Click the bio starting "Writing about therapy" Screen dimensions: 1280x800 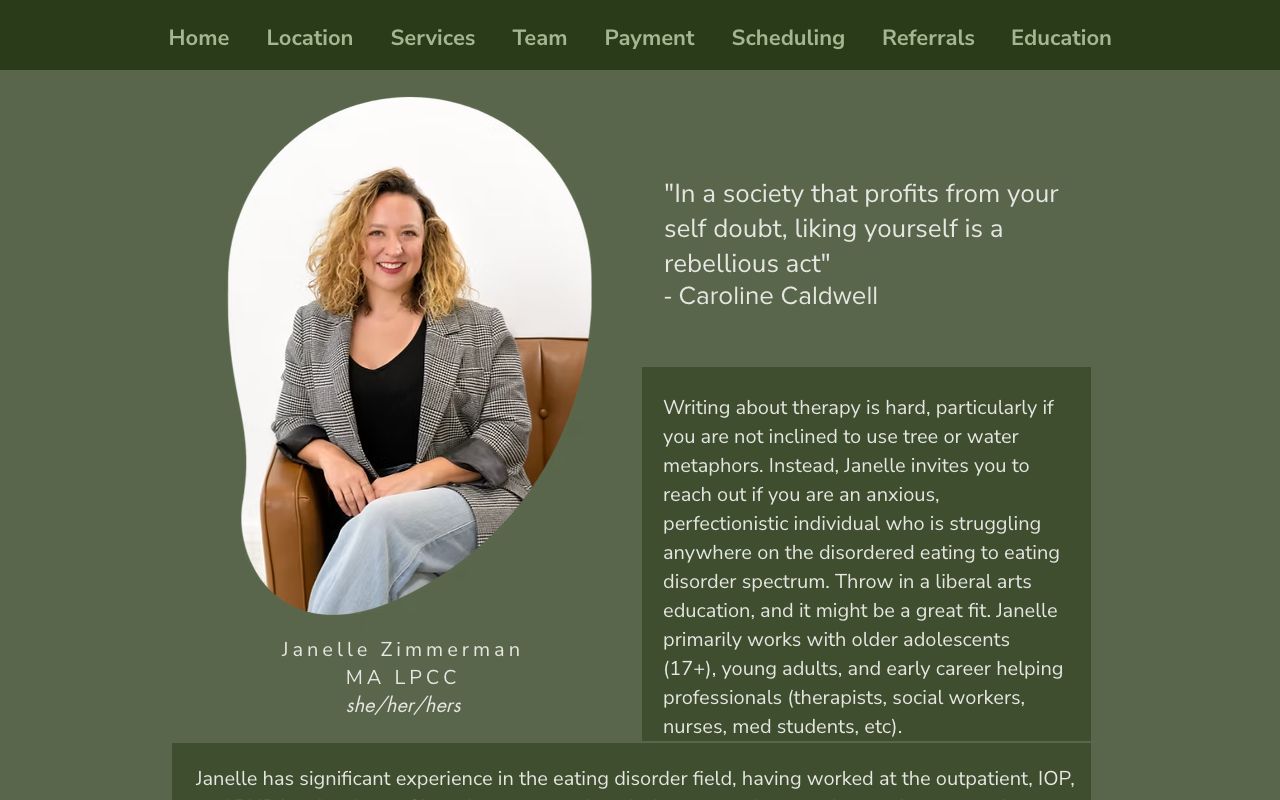(863, 552)
